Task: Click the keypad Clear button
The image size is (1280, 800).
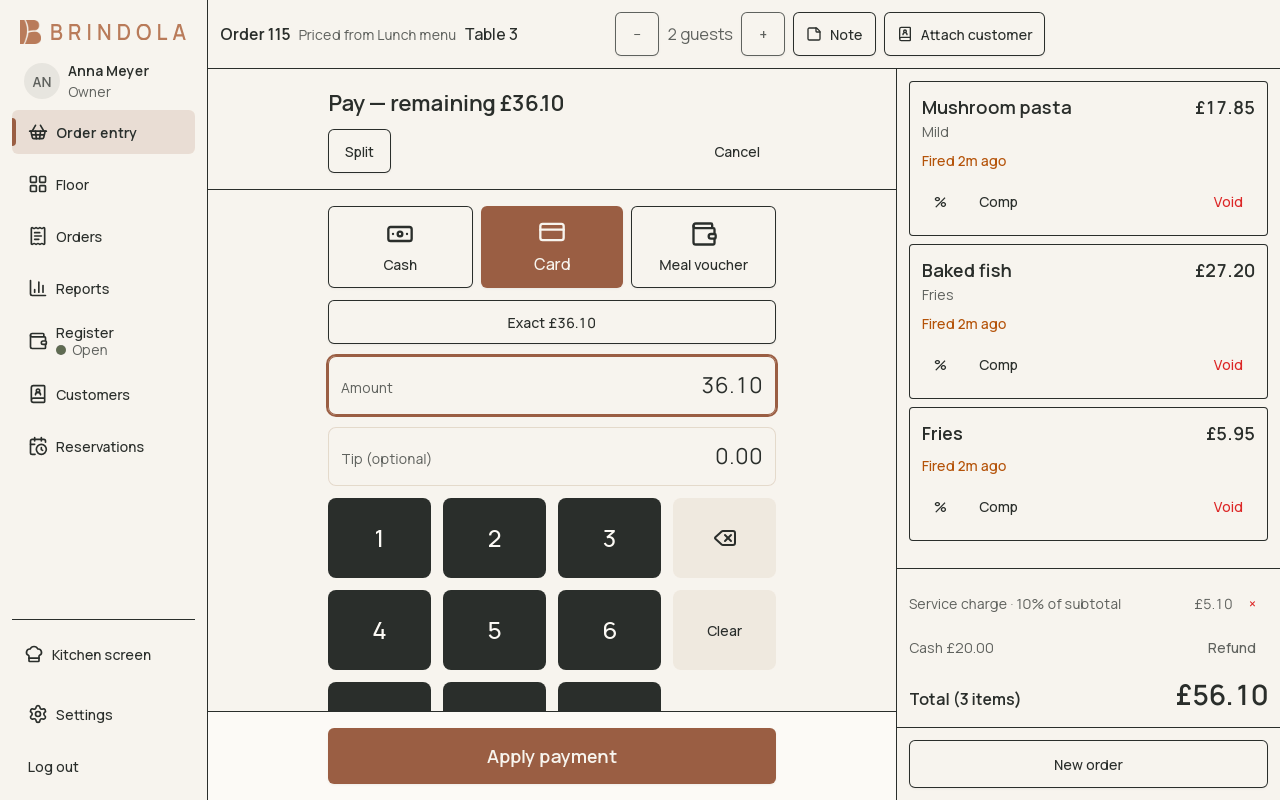Action: coord(724,630)
